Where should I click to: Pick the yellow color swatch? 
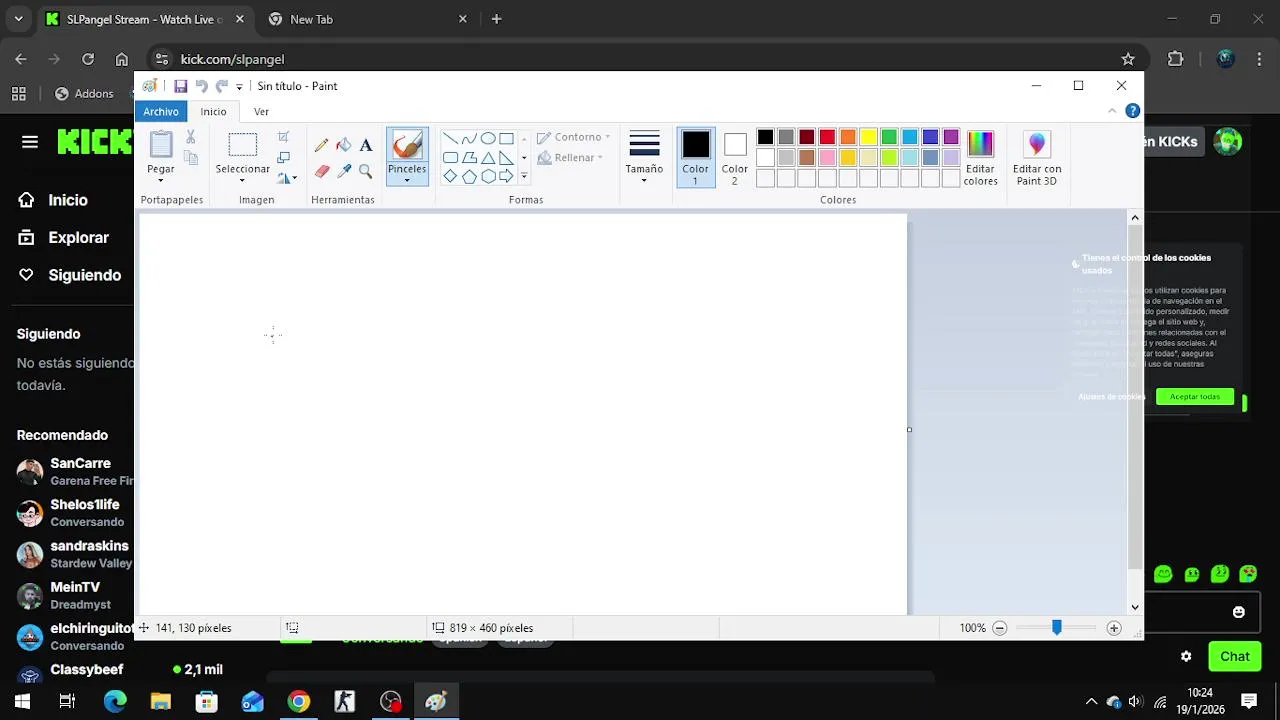[x=868, y=137]
